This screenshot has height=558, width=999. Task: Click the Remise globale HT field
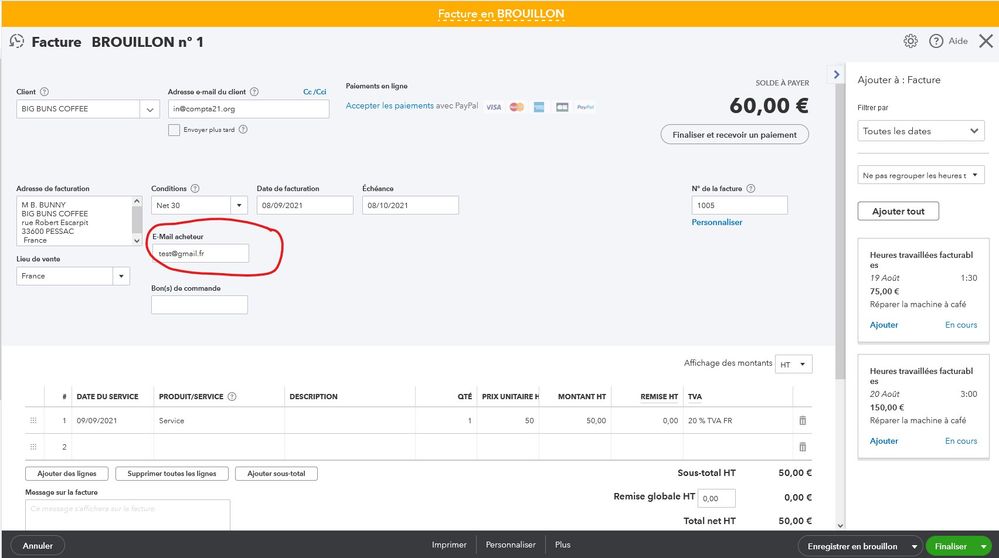[x=717, y=498]
